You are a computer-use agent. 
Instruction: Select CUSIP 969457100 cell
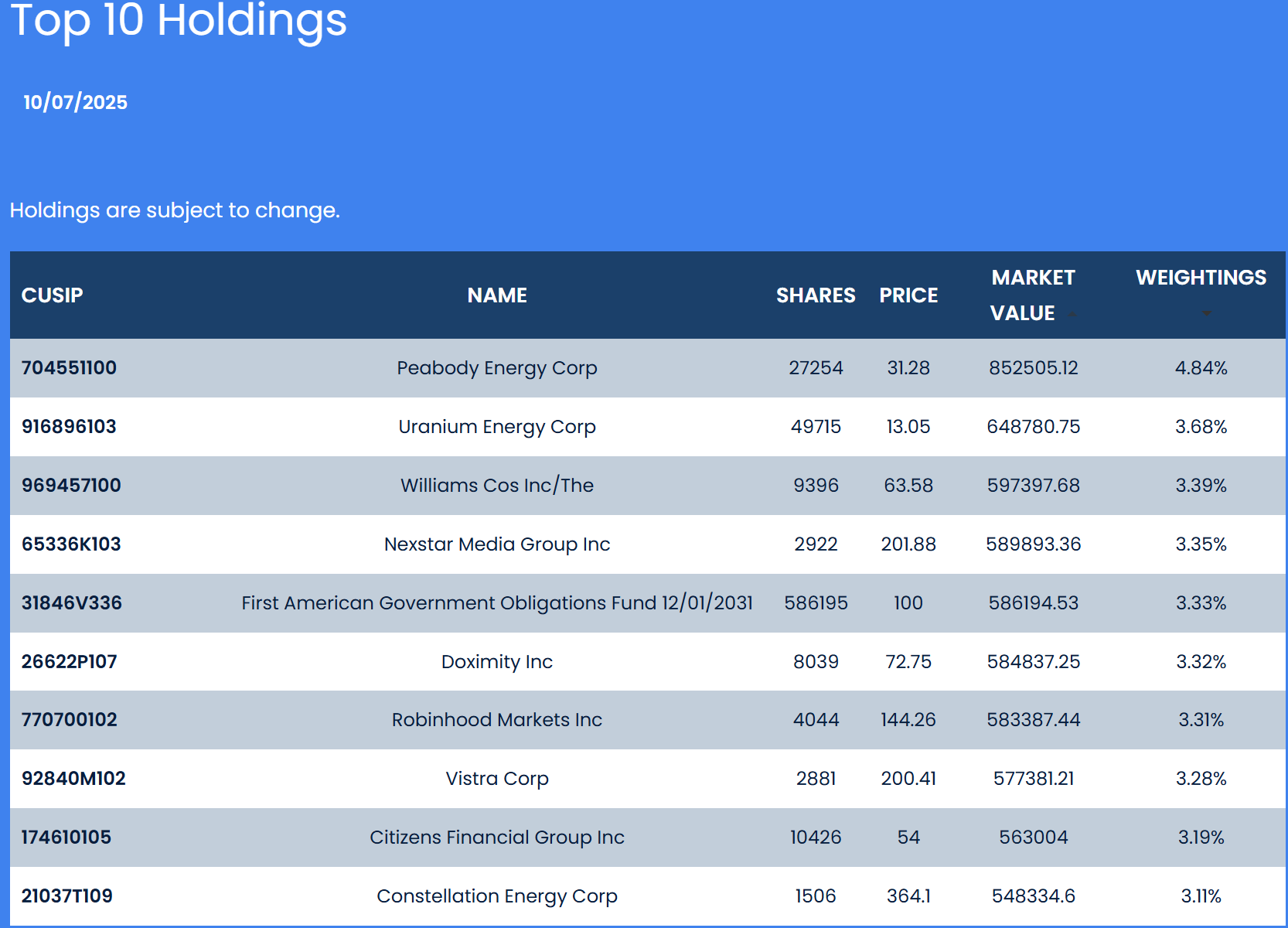coord(71,486)
